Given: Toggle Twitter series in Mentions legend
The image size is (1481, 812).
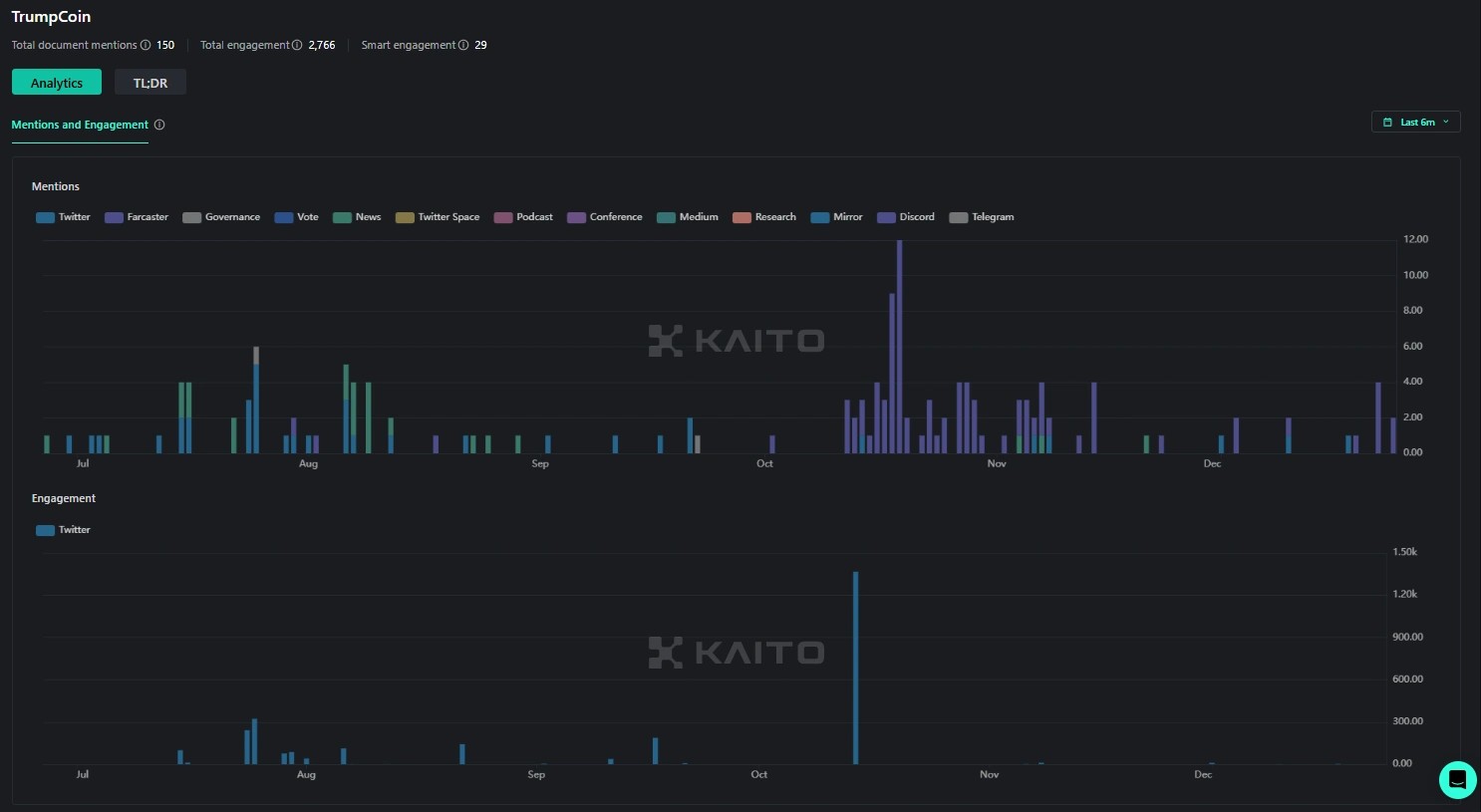Looking at the screenshot, I should (64, 217).
